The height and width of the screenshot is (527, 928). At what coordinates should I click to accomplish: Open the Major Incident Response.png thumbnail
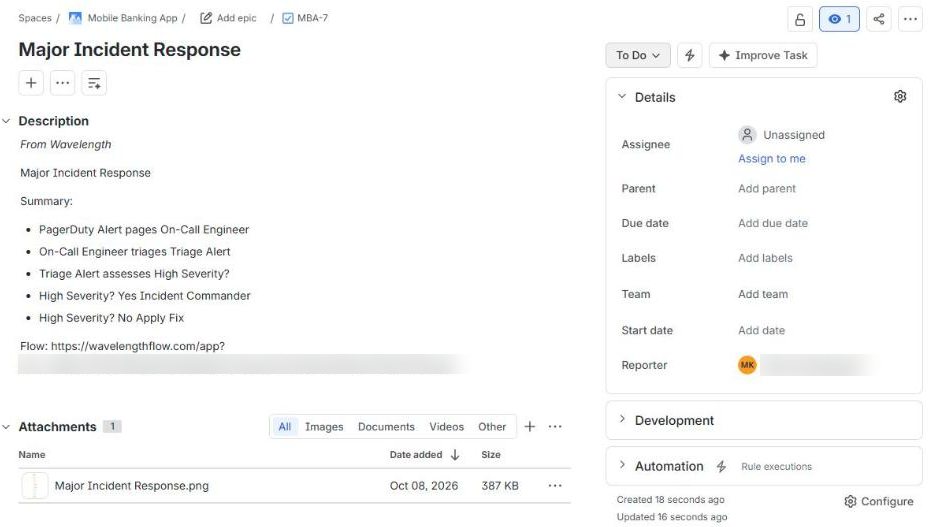[x=34, y=486]
